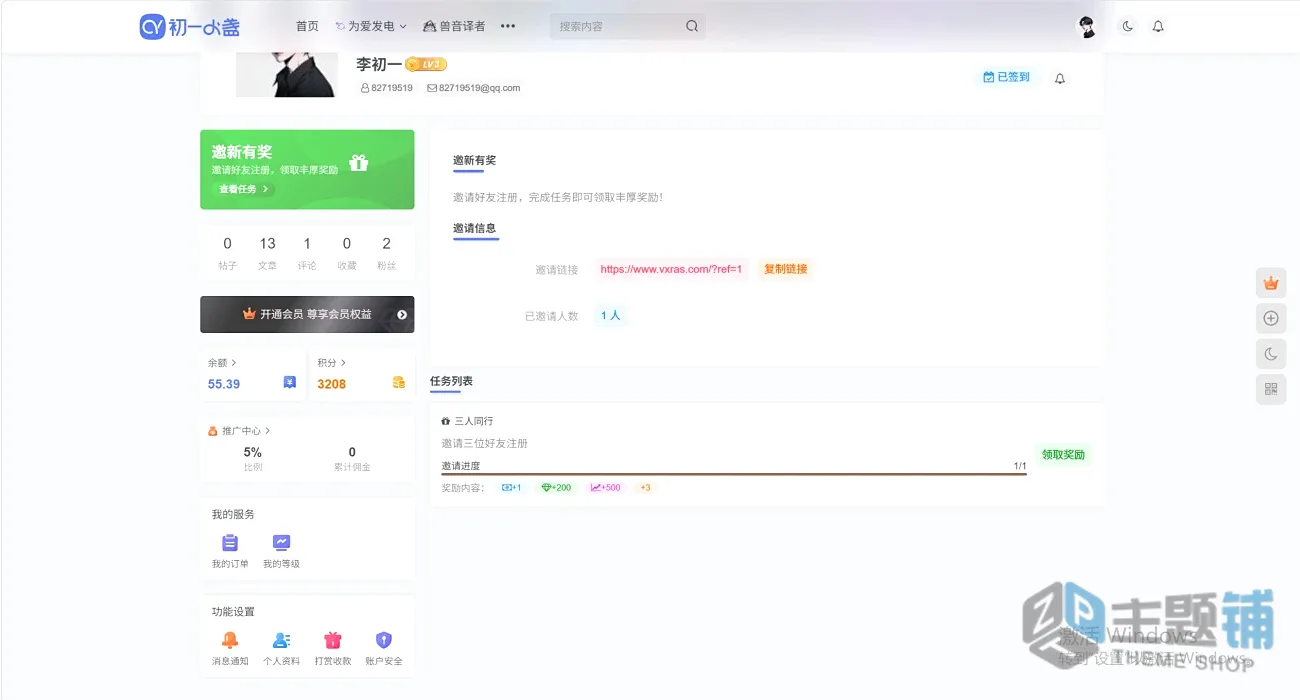Expand the 为爱发电 dropdown menu

click(371, 26)
